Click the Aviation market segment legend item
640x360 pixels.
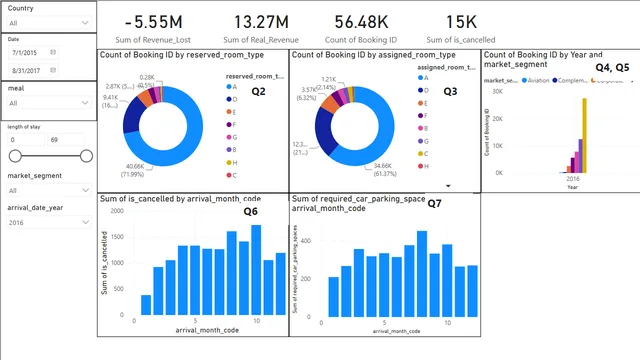536,80
